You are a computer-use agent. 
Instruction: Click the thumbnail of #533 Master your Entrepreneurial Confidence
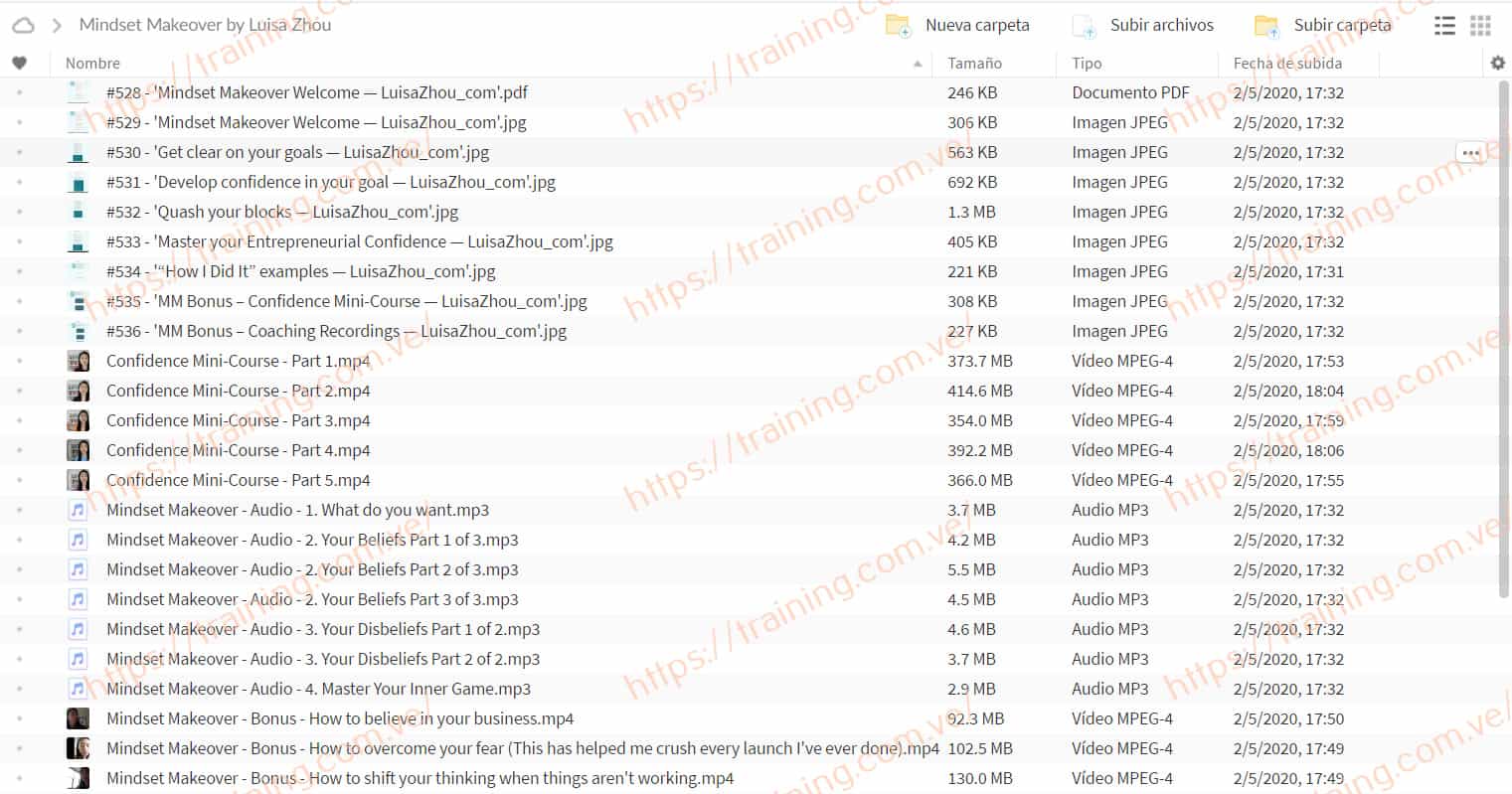click(x=78, y=241)
